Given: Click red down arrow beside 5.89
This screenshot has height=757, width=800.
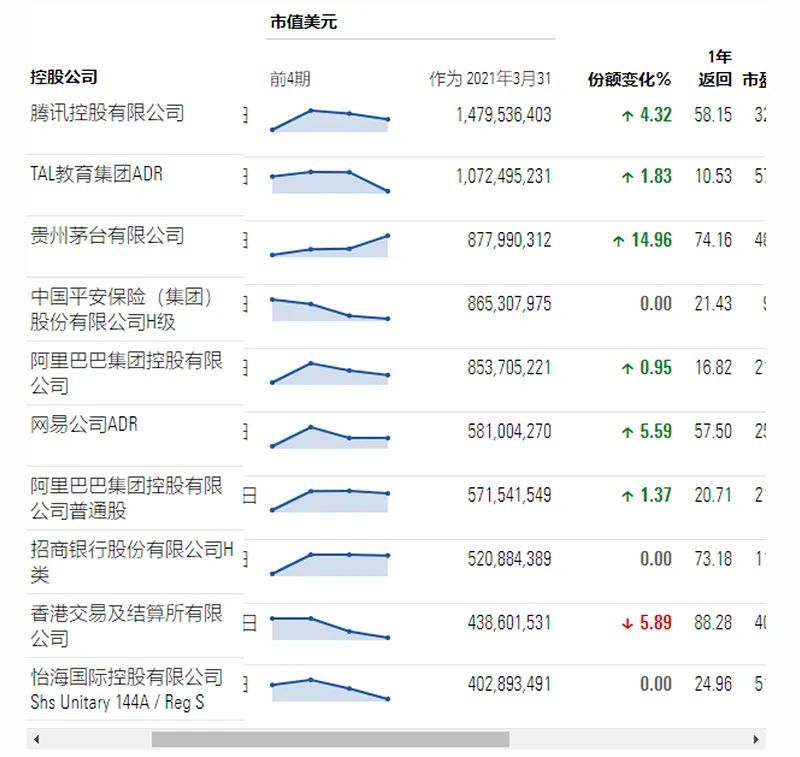Looking at the screenshot, I should pos(628,623).
